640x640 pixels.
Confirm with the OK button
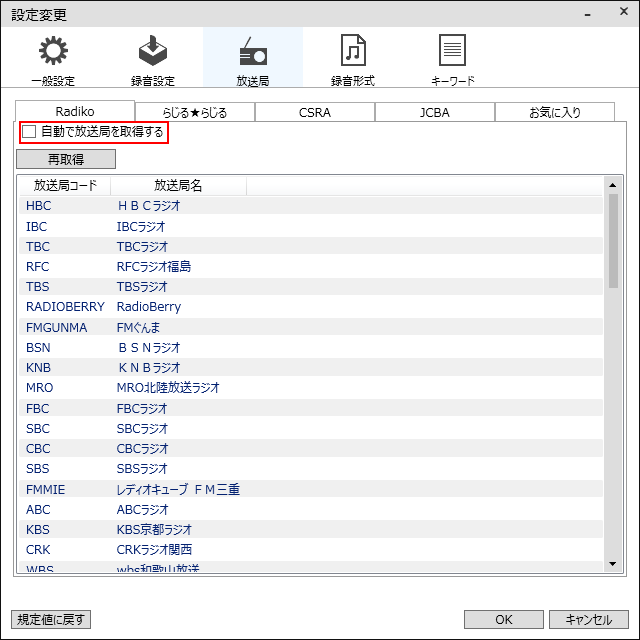tap(504, 620)
